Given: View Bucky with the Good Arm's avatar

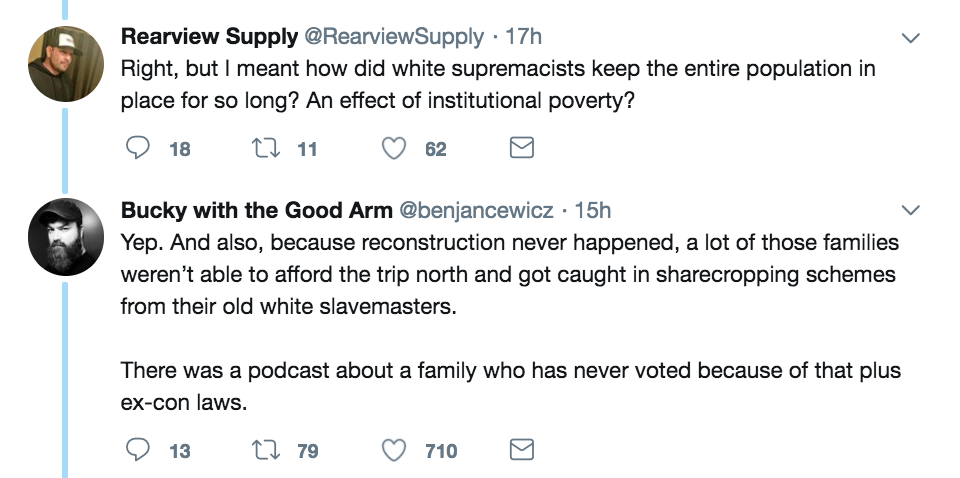Looking at the screenshot, I should (x=66, y=237).
